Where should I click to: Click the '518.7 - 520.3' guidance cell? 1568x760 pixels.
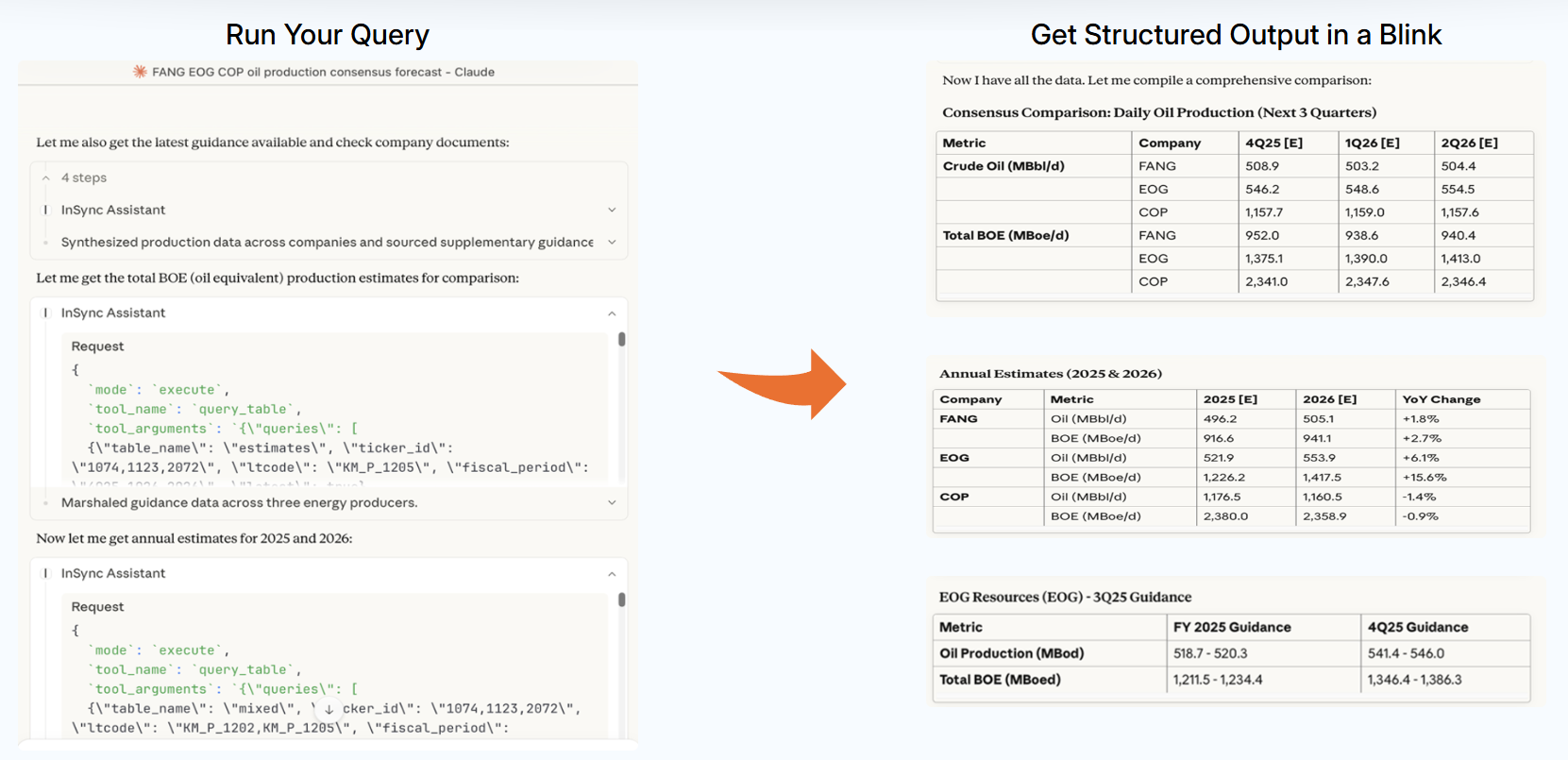coord(1210,653)
